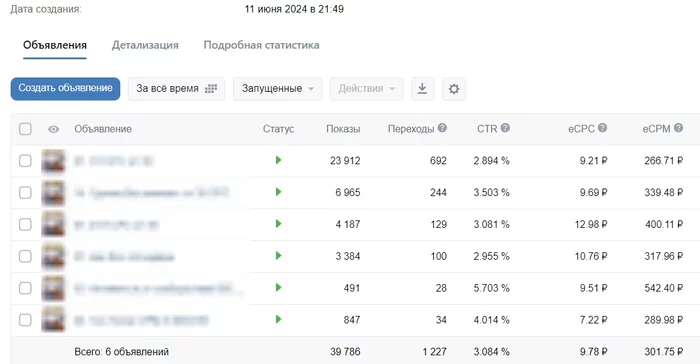Sort by the Показы column header
Image resolution: width=700 pixels, height=364 pixels.
pyautogui.click(x=343, y=129)
